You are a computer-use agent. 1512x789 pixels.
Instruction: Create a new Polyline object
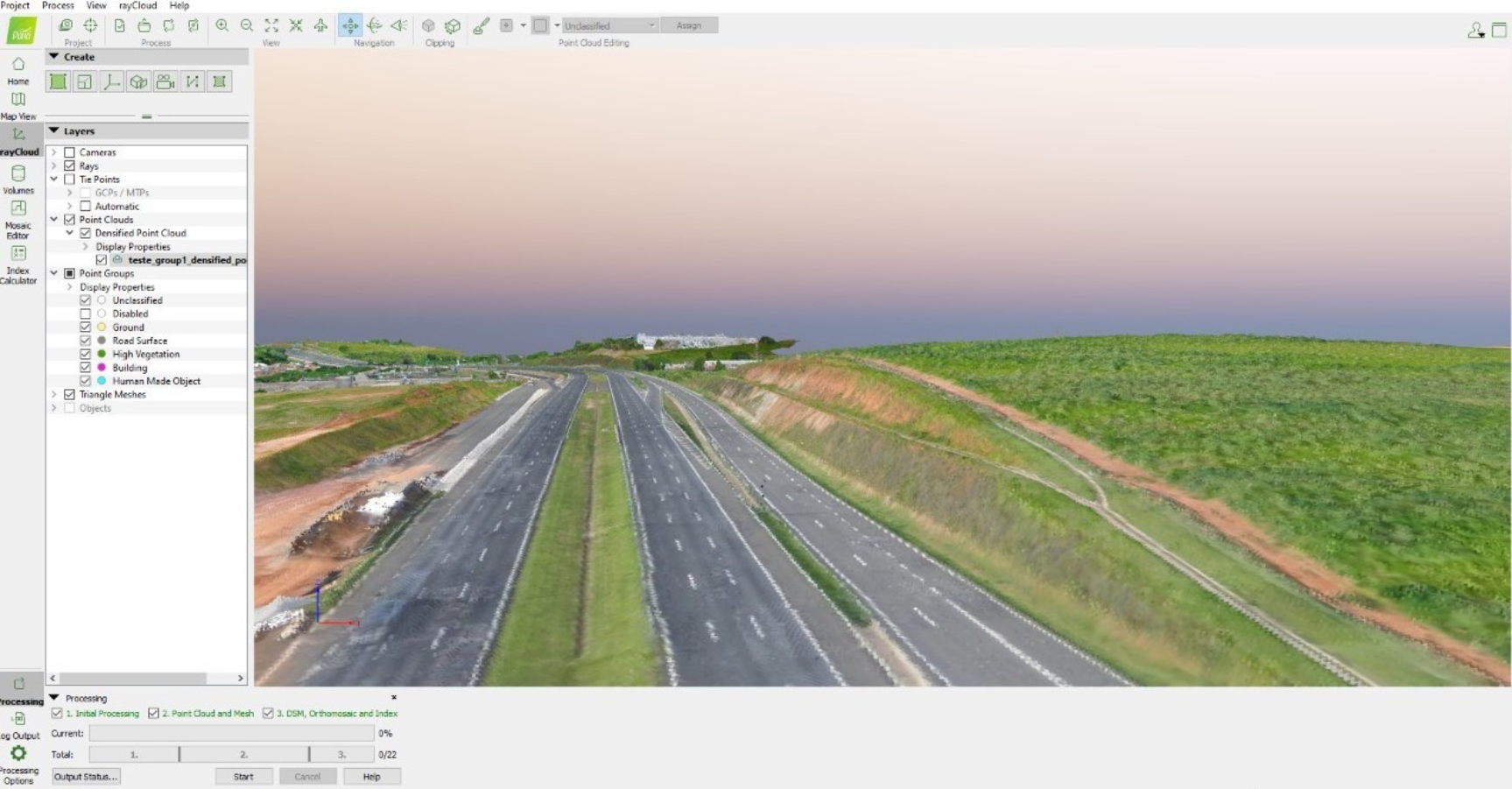pyautogui.click(x=193, y=81)
